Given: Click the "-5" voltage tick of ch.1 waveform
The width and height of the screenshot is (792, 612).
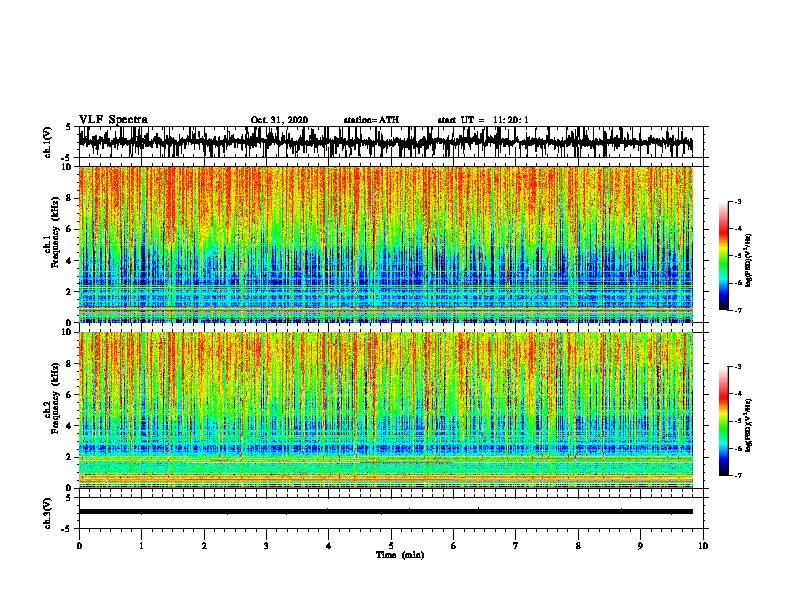Looking at the screenshot, I should point(67,158).
